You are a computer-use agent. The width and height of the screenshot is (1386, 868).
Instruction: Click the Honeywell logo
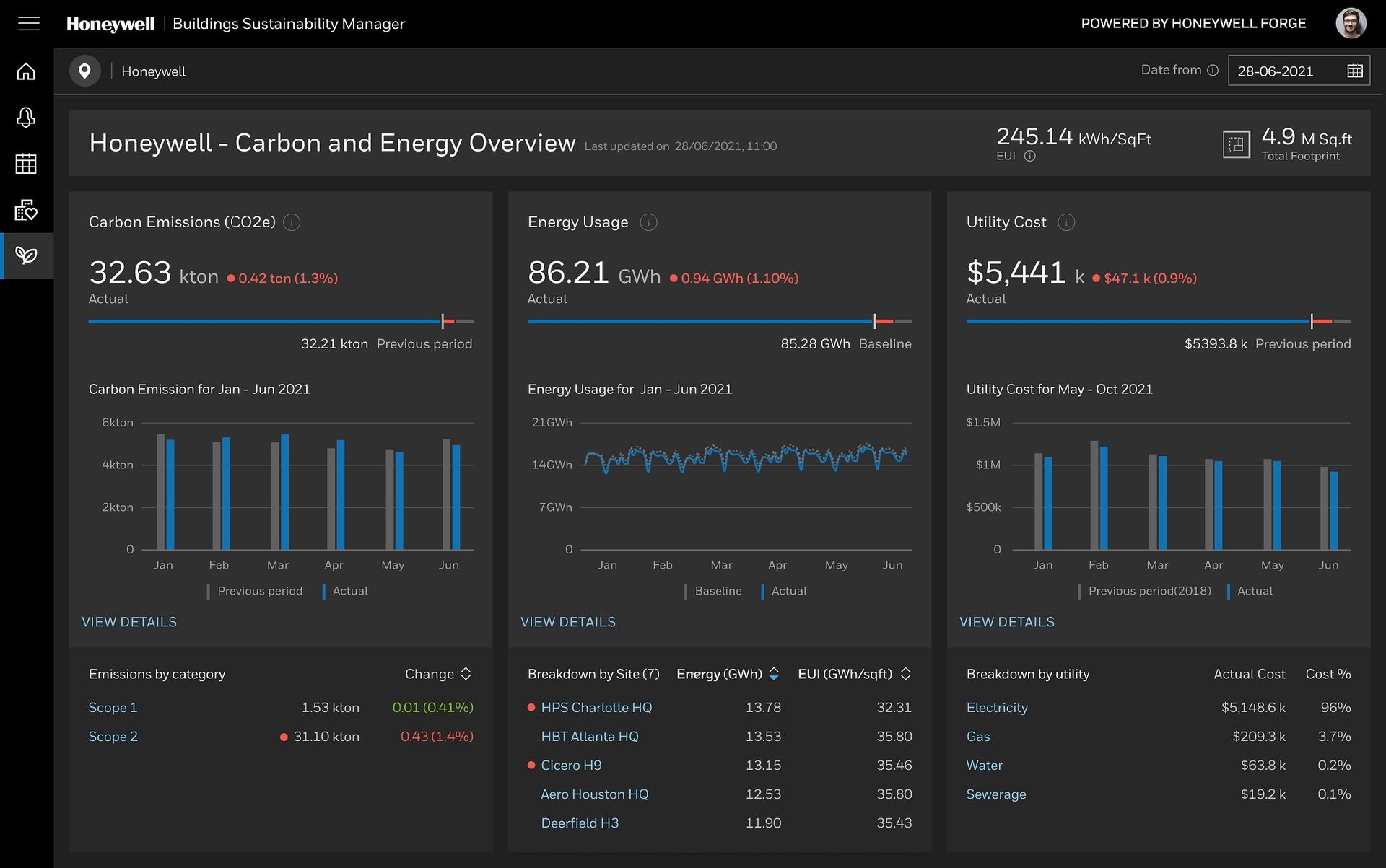pos(110,24)
